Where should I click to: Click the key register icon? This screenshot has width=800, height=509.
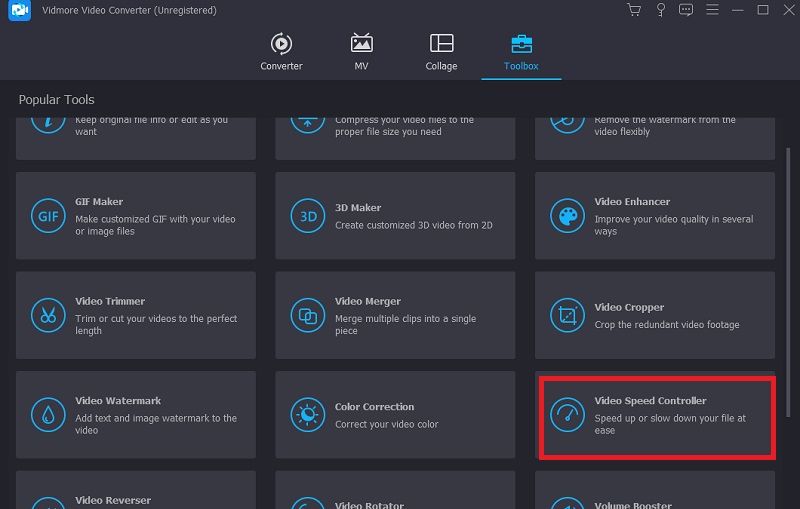pyautogui.click(x=660, y=10)
